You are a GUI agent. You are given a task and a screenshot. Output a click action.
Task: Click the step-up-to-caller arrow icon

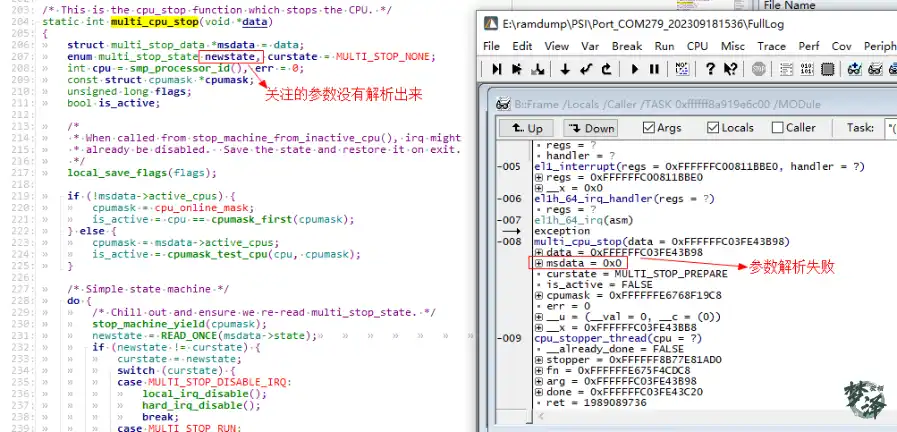point(586,69)
